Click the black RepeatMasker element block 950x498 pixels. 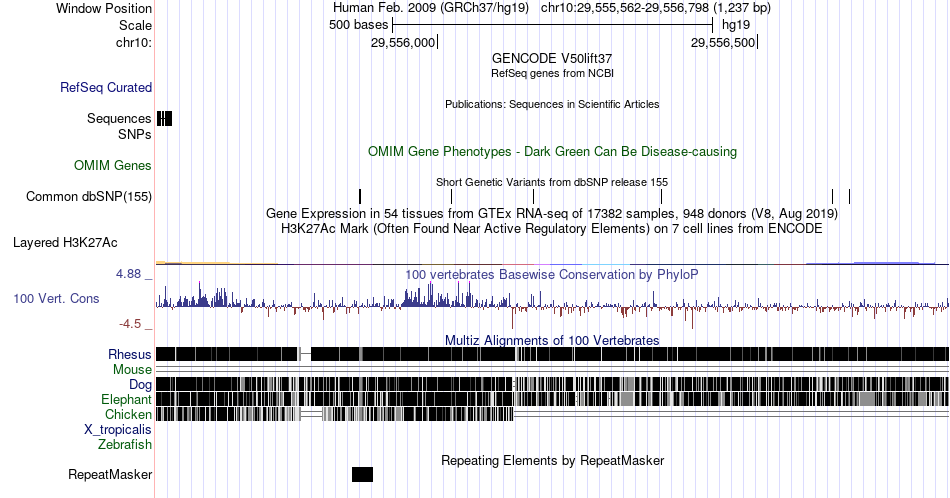[362, 474]
